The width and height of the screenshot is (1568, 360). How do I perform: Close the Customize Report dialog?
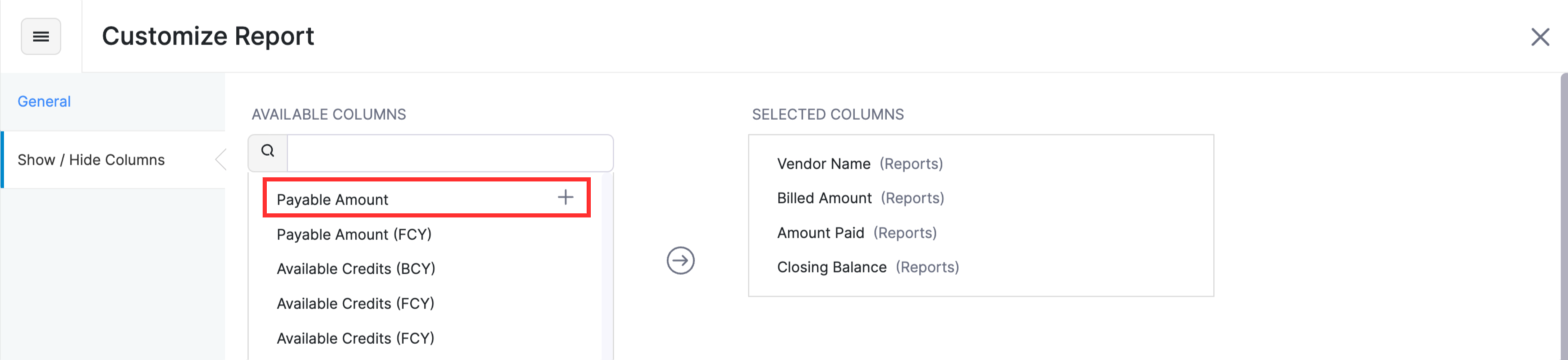click(1540, 37)
